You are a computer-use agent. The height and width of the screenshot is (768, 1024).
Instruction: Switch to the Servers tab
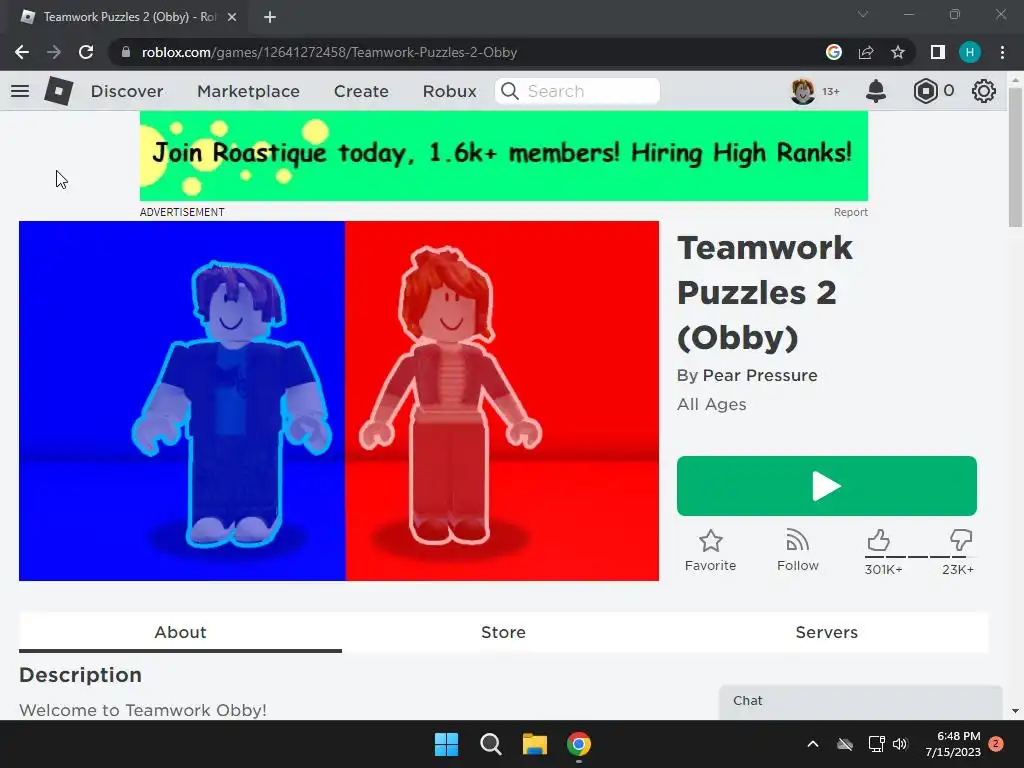tap(826, 632)
